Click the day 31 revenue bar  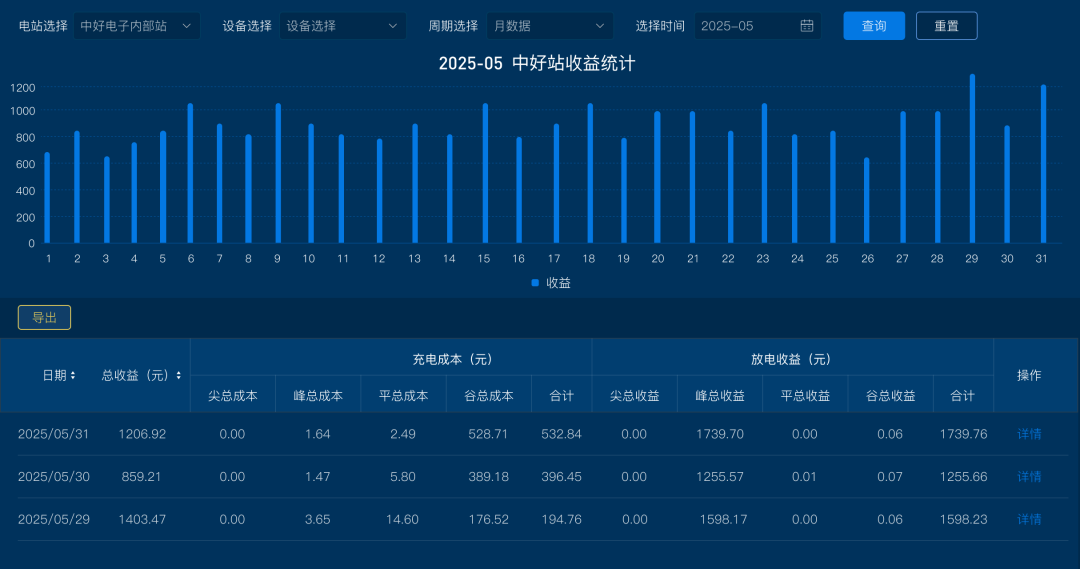pos(1043,164)
